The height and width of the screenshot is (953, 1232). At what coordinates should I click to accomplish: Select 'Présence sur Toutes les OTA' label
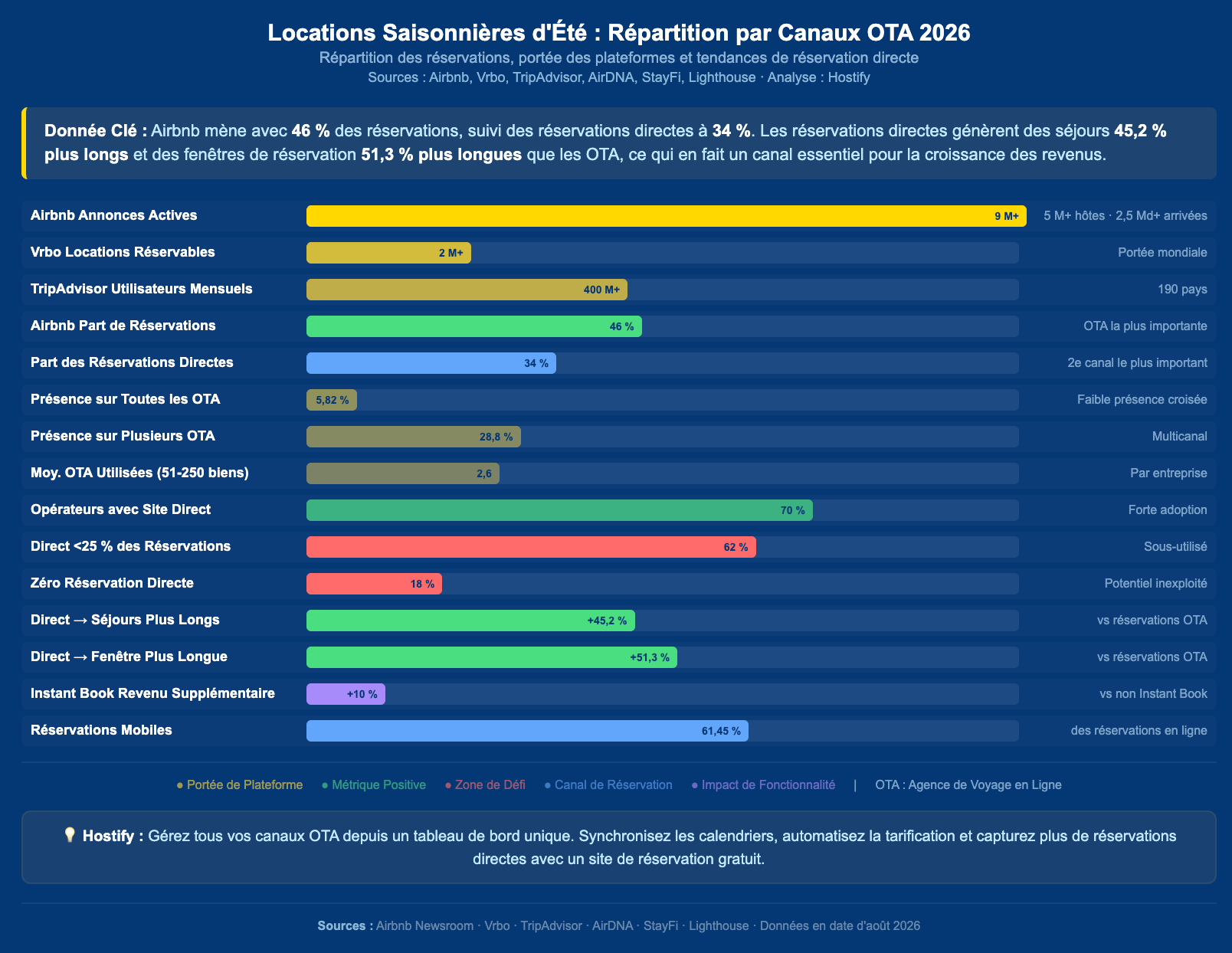click(x=125, y=399)
